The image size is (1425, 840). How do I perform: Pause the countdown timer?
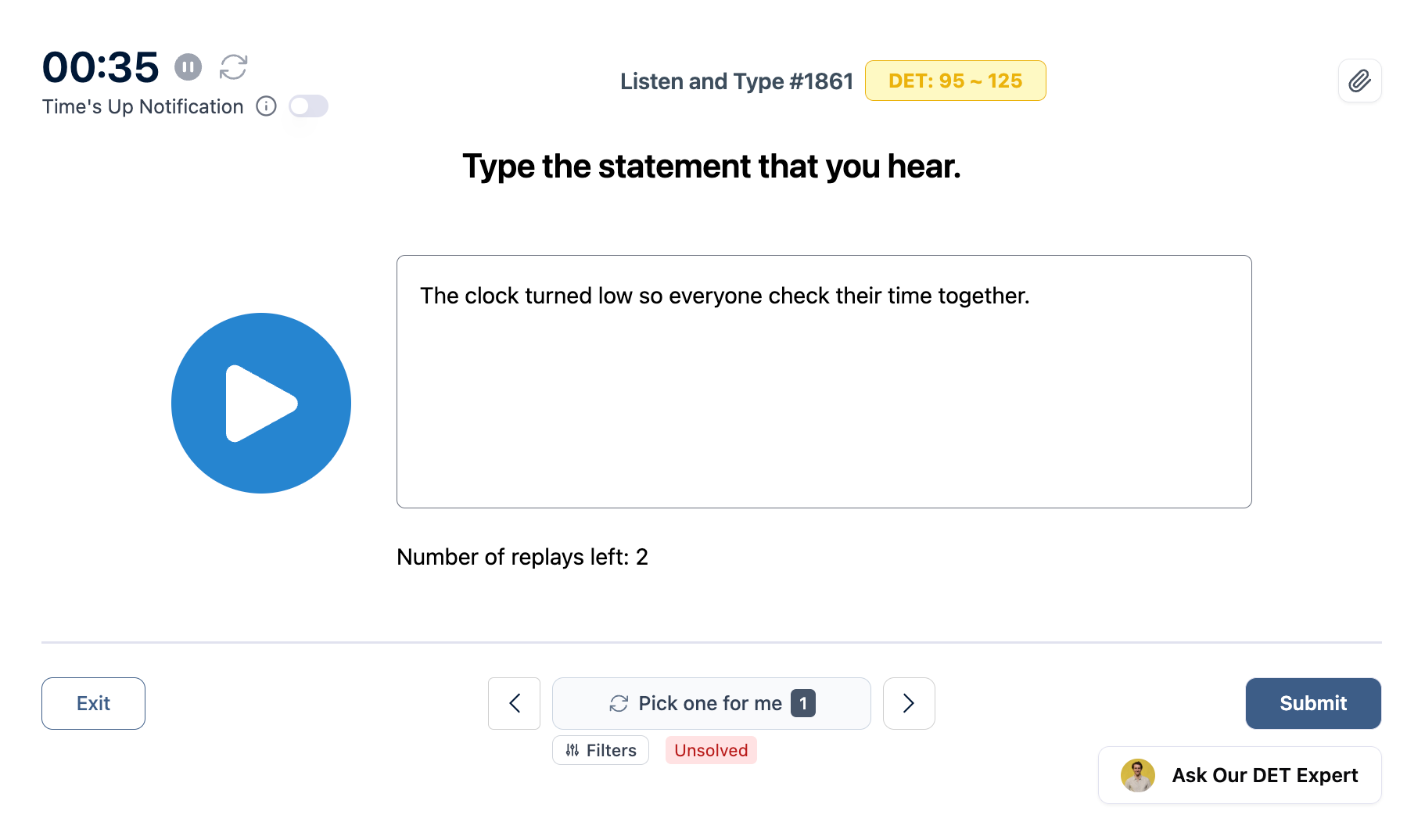[188, 67]
